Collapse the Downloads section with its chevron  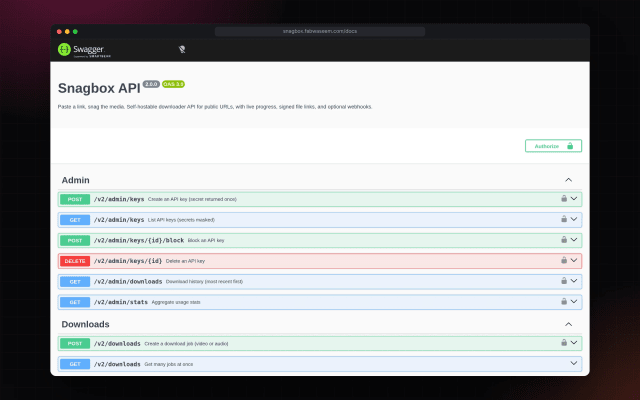point(568,324)
